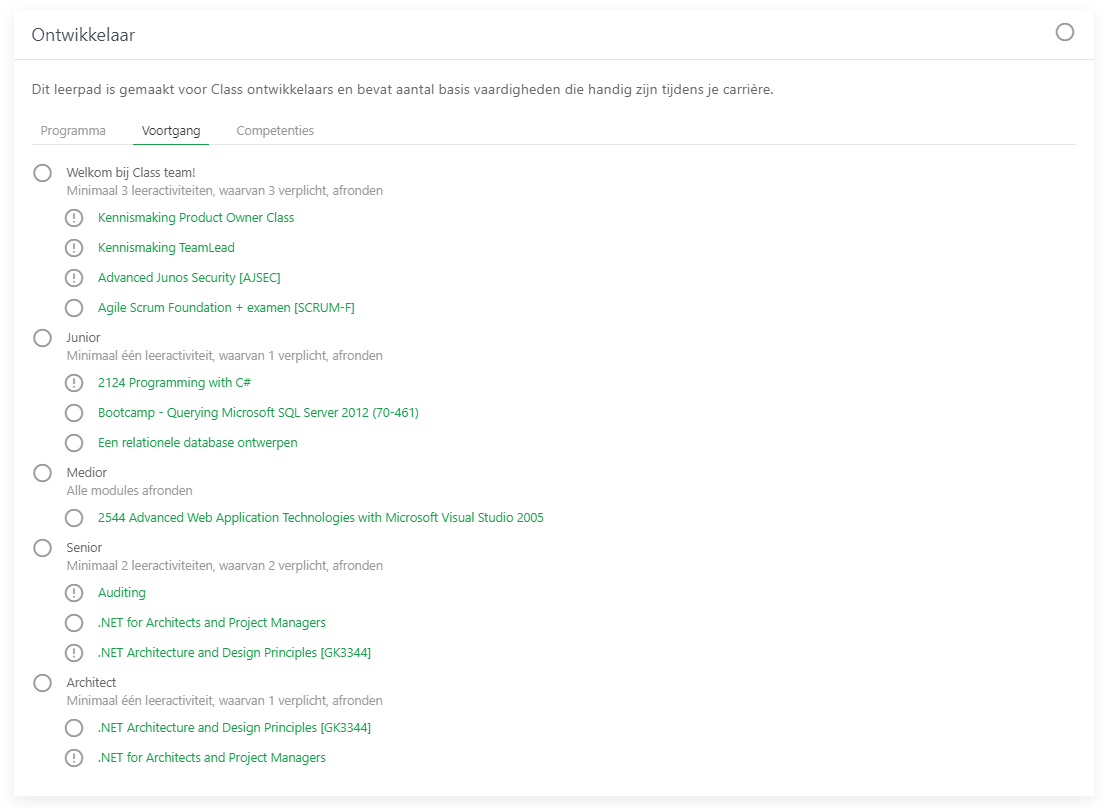Click exclamation icon beside Kennismaking TeamLead
The height and width of the screenshot is (808, 1116).
(74, 248)
